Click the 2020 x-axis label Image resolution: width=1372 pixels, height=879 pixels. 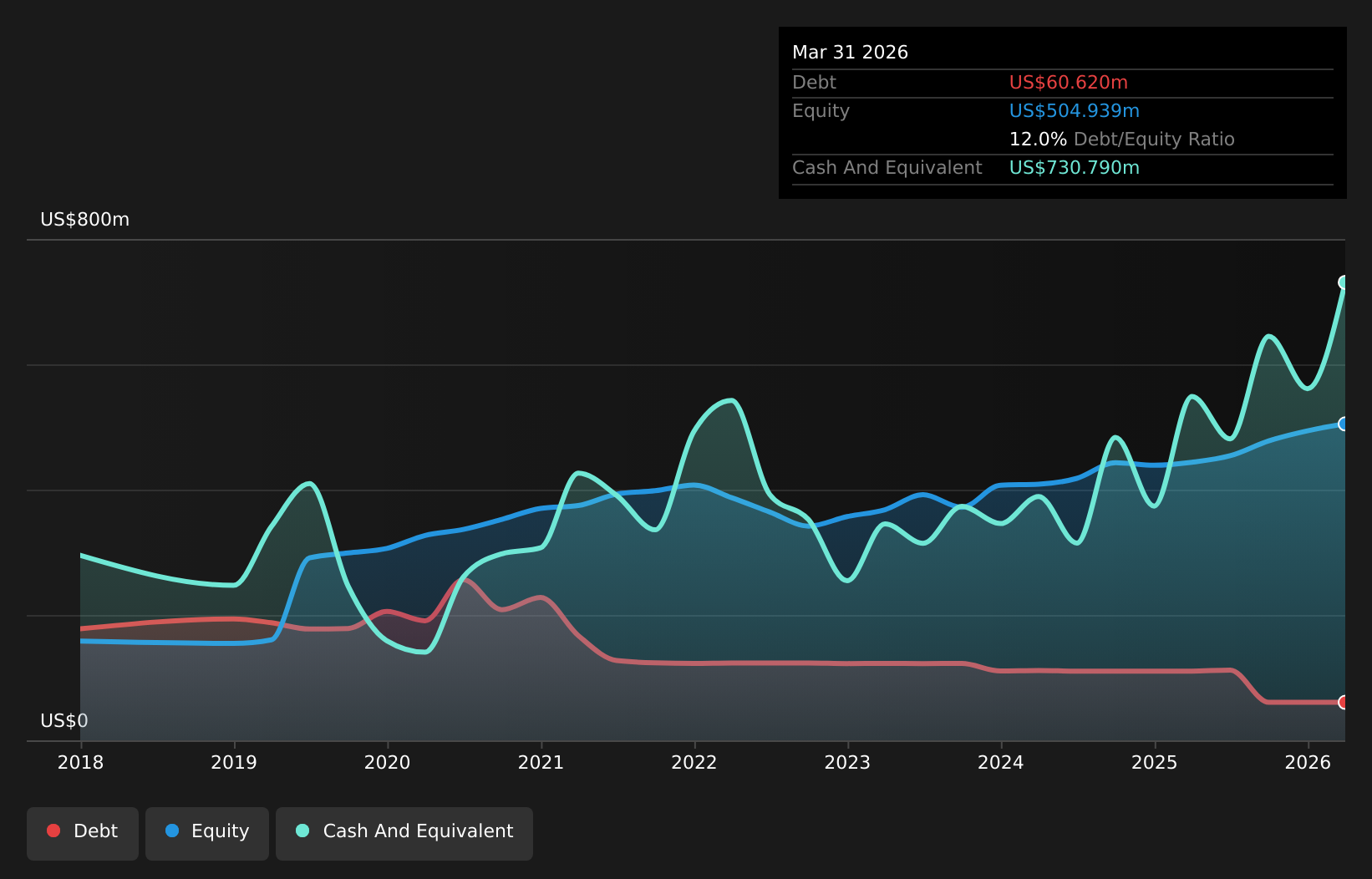click(388, 762)
